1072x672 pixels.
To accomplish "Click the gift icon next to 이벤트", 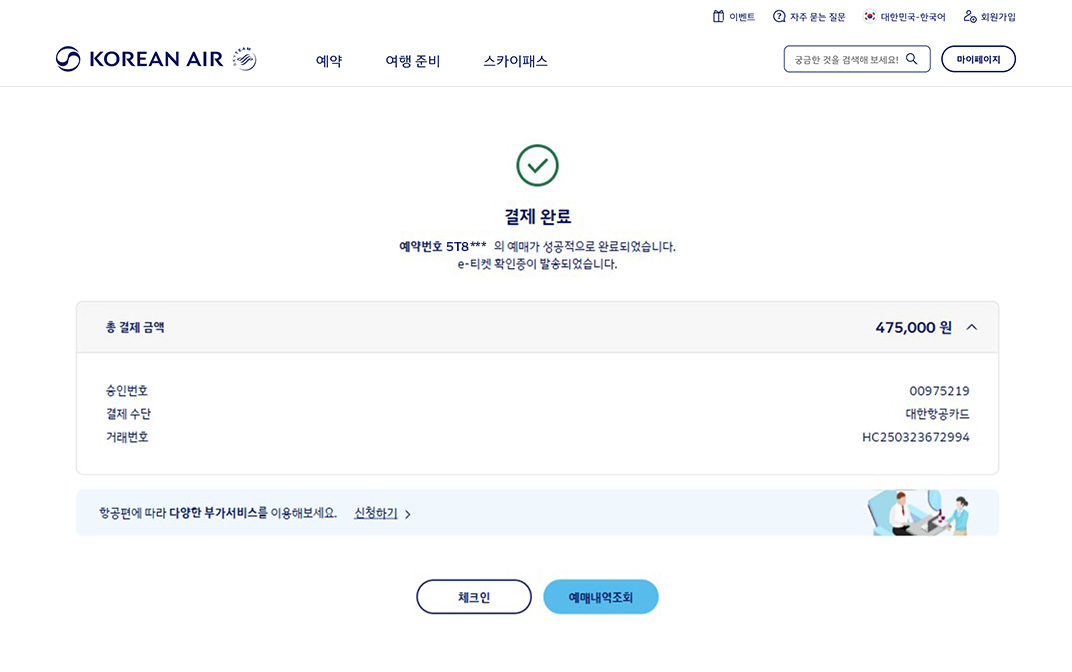I will click(717, 16).
